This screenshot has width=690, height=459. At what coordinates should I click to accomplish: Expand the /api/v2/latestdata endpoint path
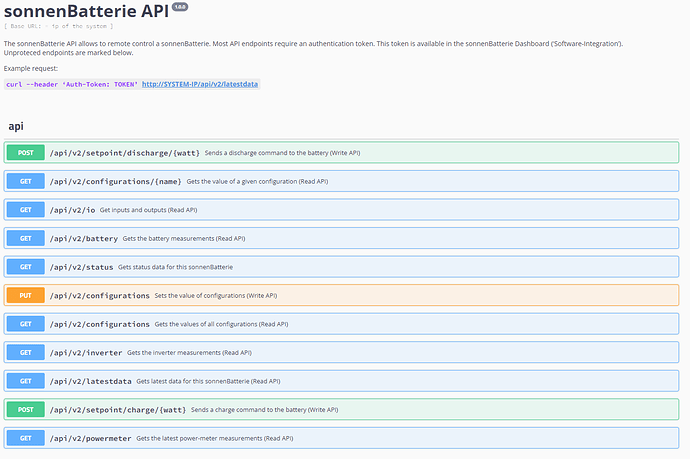90,382
